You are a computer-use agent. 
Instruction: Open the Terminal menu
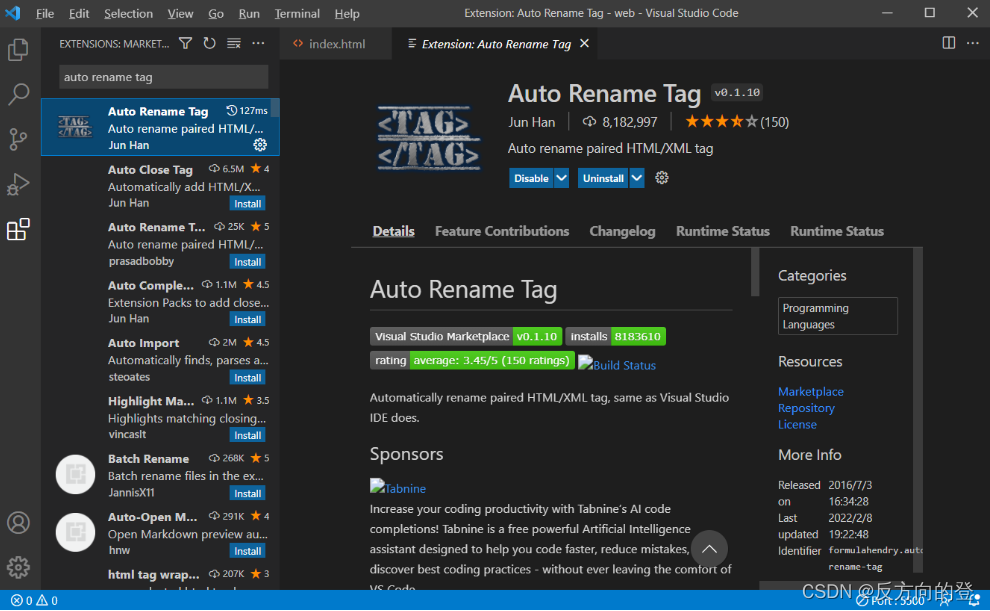[x=297, y=13]
